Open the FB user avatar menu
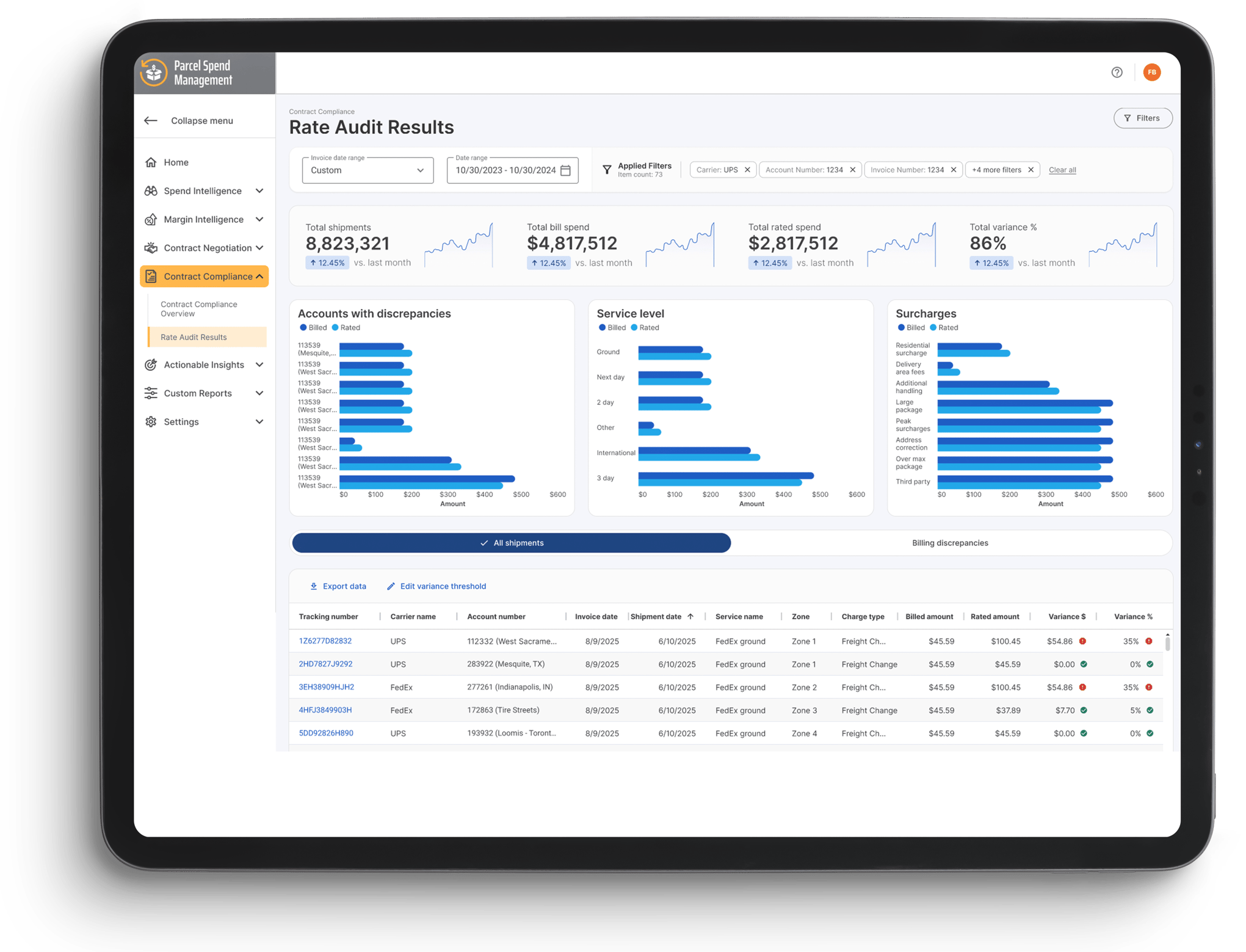1246x952 pixels. (x=1151, y=73)
